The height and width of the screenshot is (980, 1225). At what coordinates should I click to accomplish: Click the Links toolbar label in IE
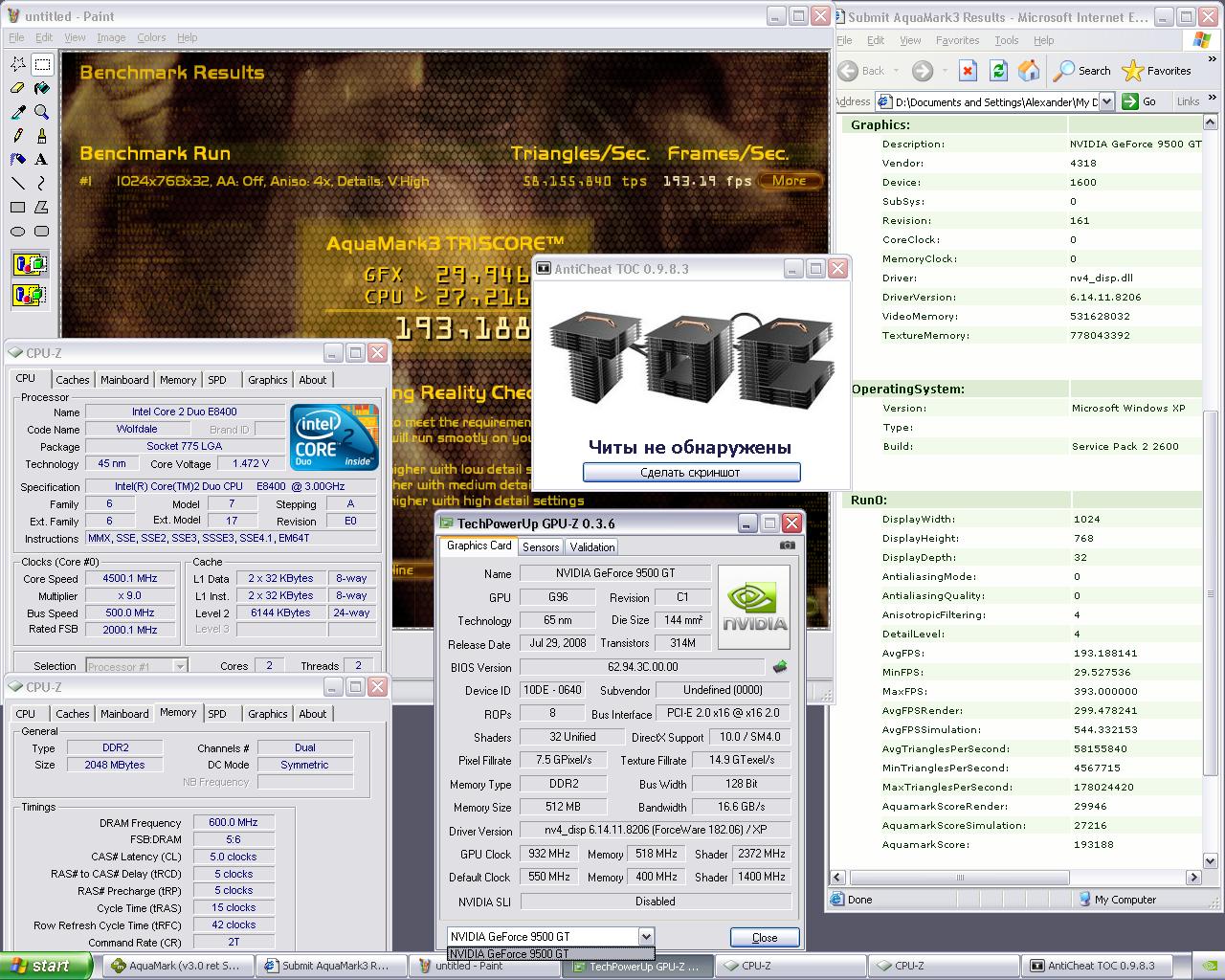(x=1188, y=101)
